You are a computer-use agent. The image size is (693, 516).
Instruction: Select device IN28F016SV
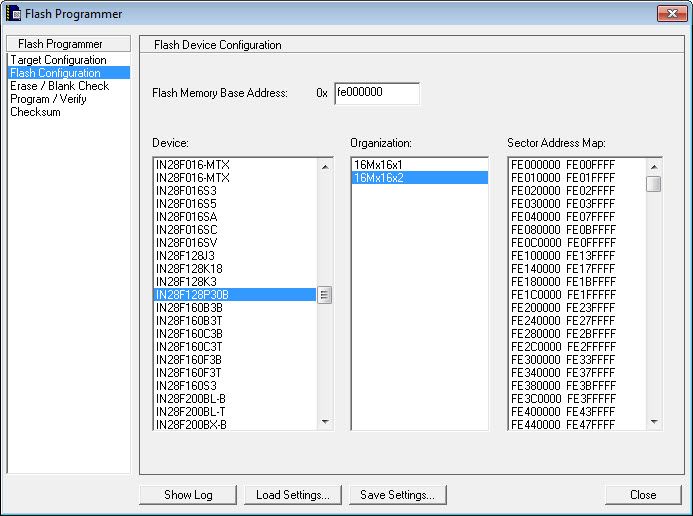235,243
